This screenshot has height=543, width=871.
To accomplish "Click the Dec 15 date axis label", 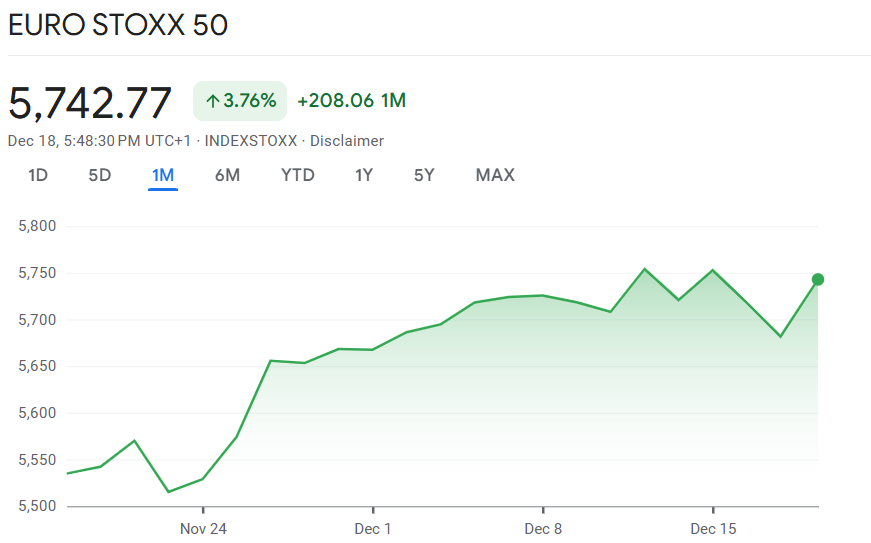I will click(x=713, y=528).
